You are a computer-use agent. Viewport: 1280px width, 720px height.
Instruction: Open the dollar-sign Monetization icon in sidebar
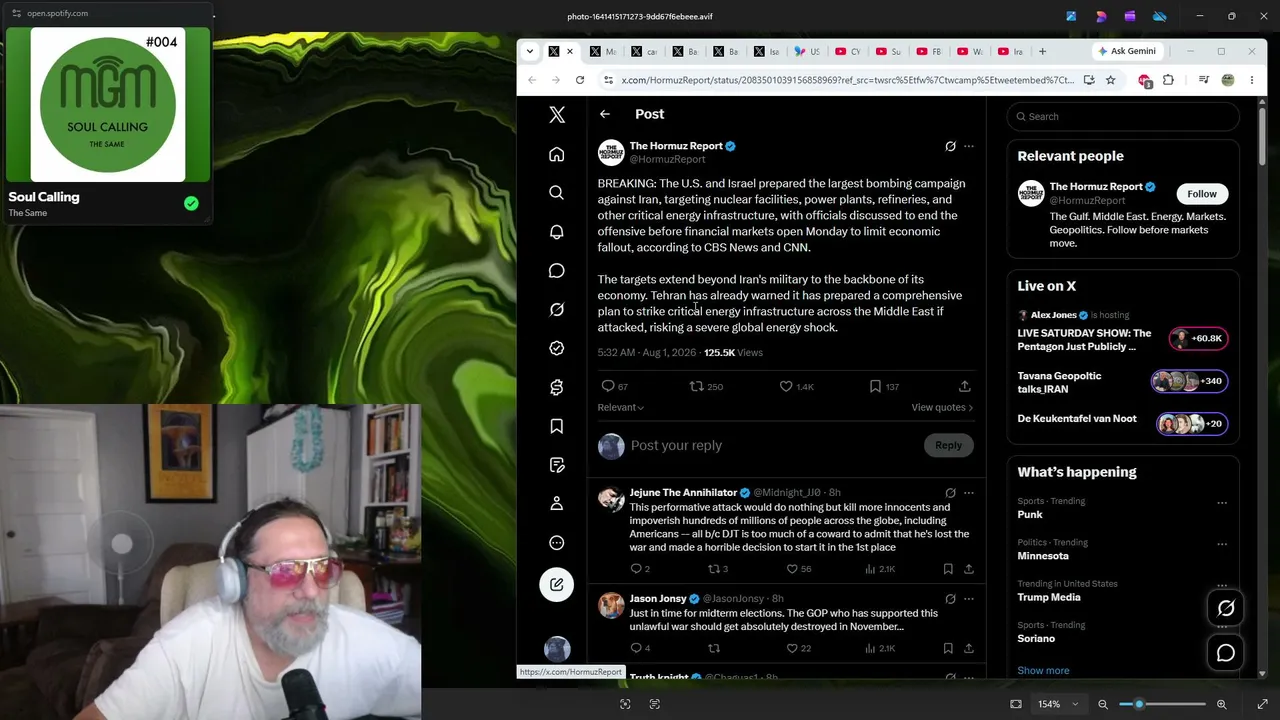coord(557,387)
